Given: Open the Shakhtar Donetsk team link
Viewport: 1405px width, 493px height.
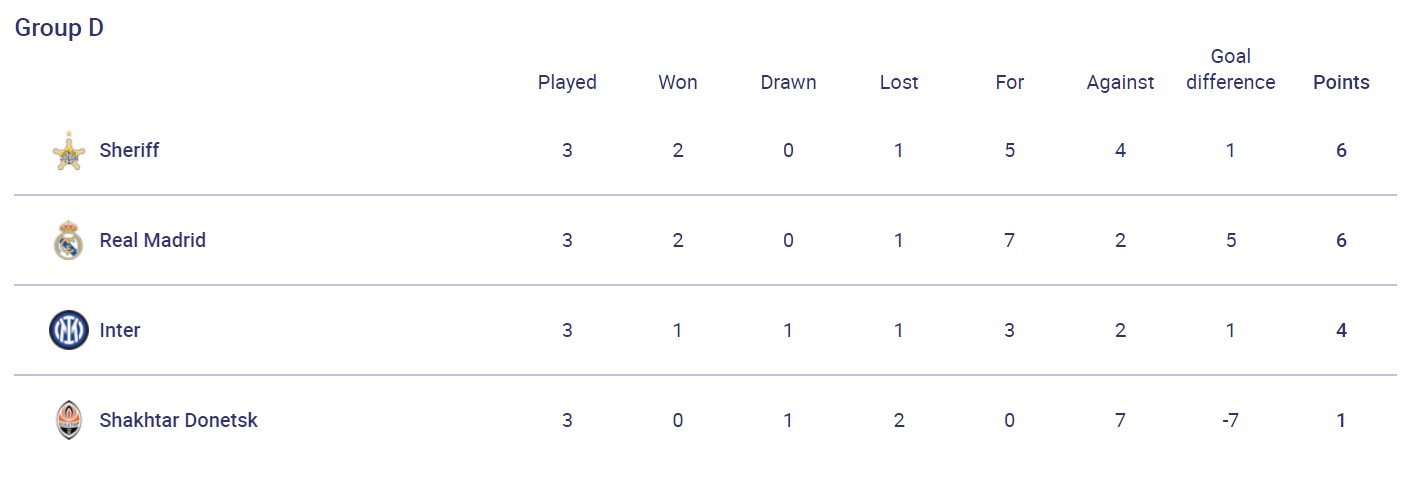Looking at the screenshot, I should [178, 421].
